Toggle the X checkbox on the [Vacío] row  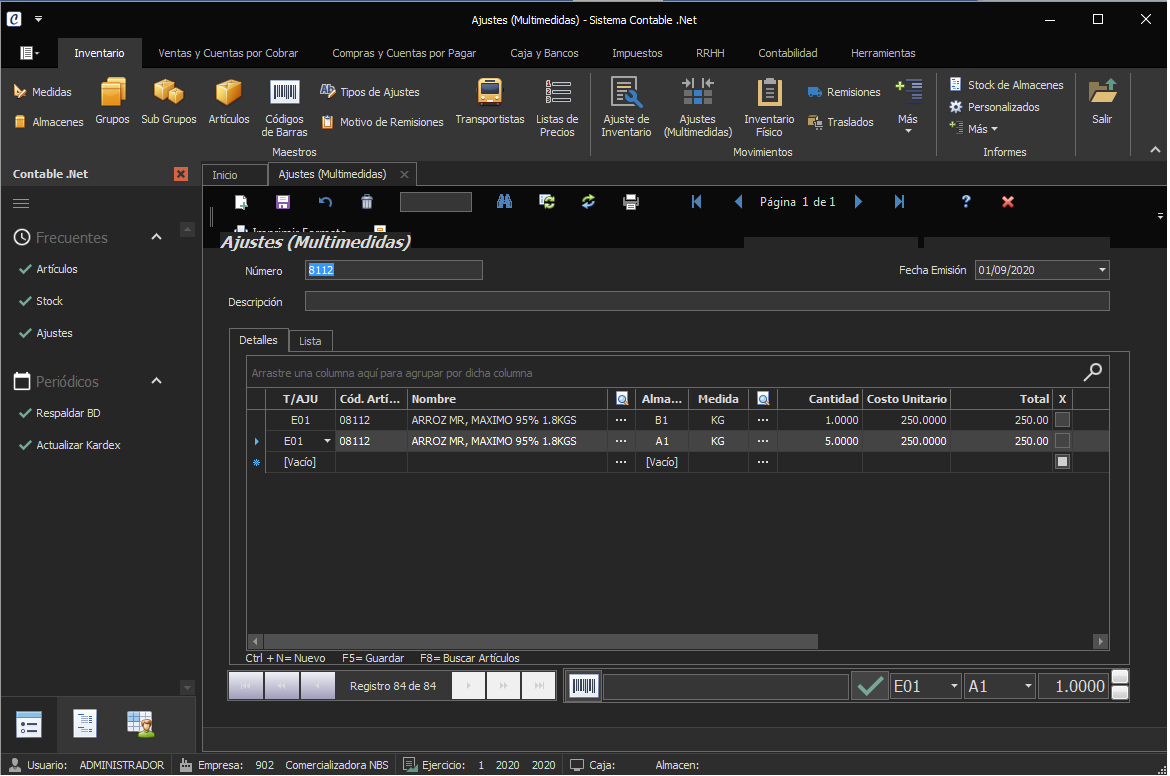(1063, 462)
